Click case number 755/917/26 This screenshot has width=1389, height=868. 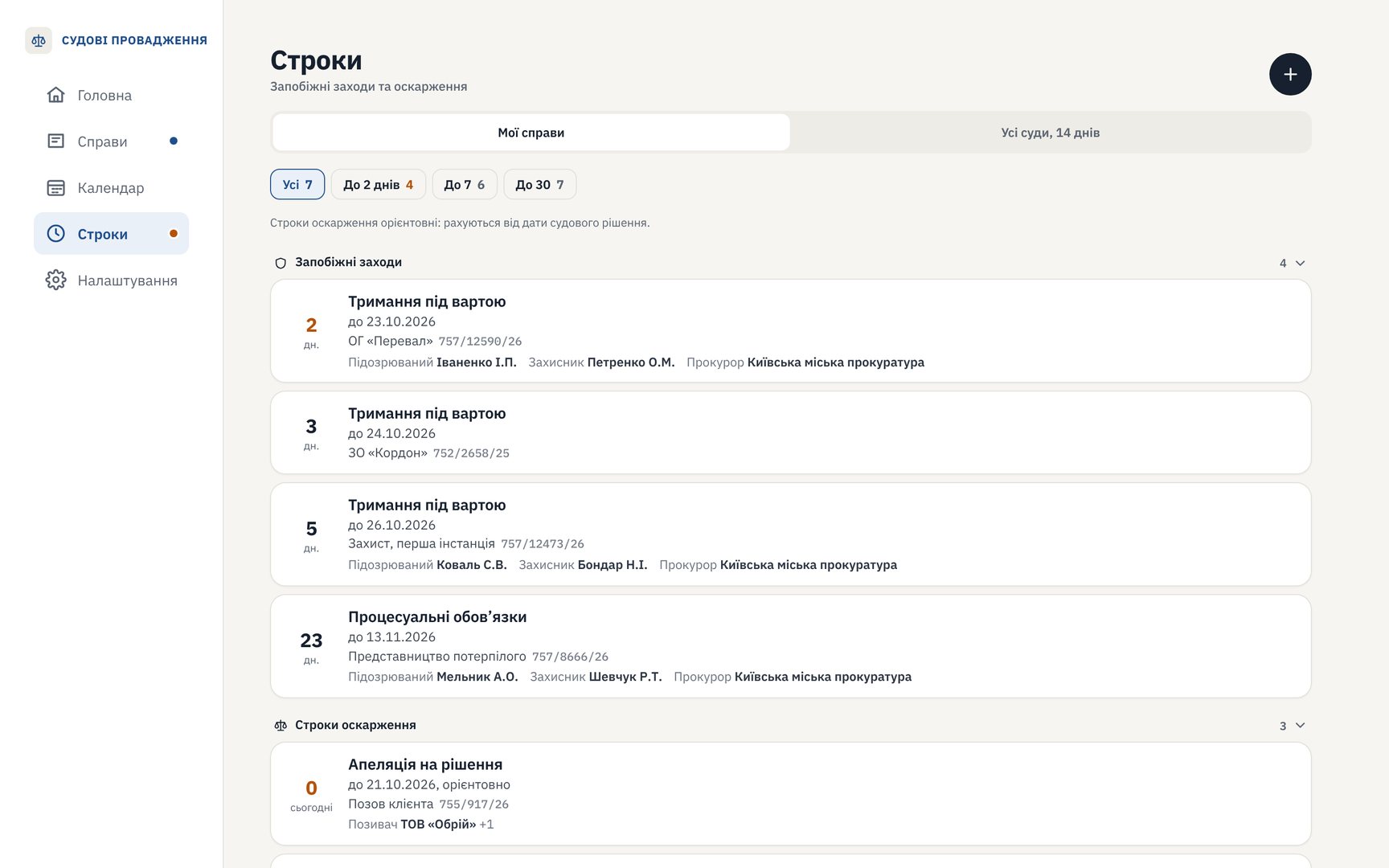click(473, 805)
